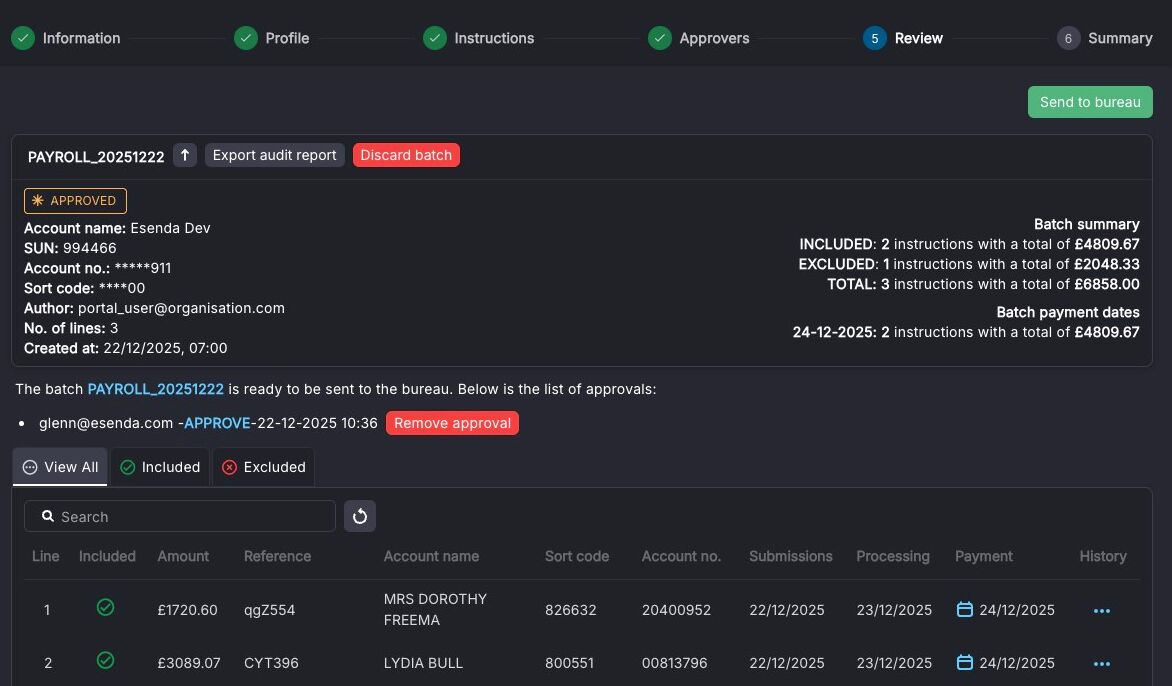Remove approval from glenn@esenda.com
The width and height of the screenshot is (1172, 686).
[x=452, y=423]
